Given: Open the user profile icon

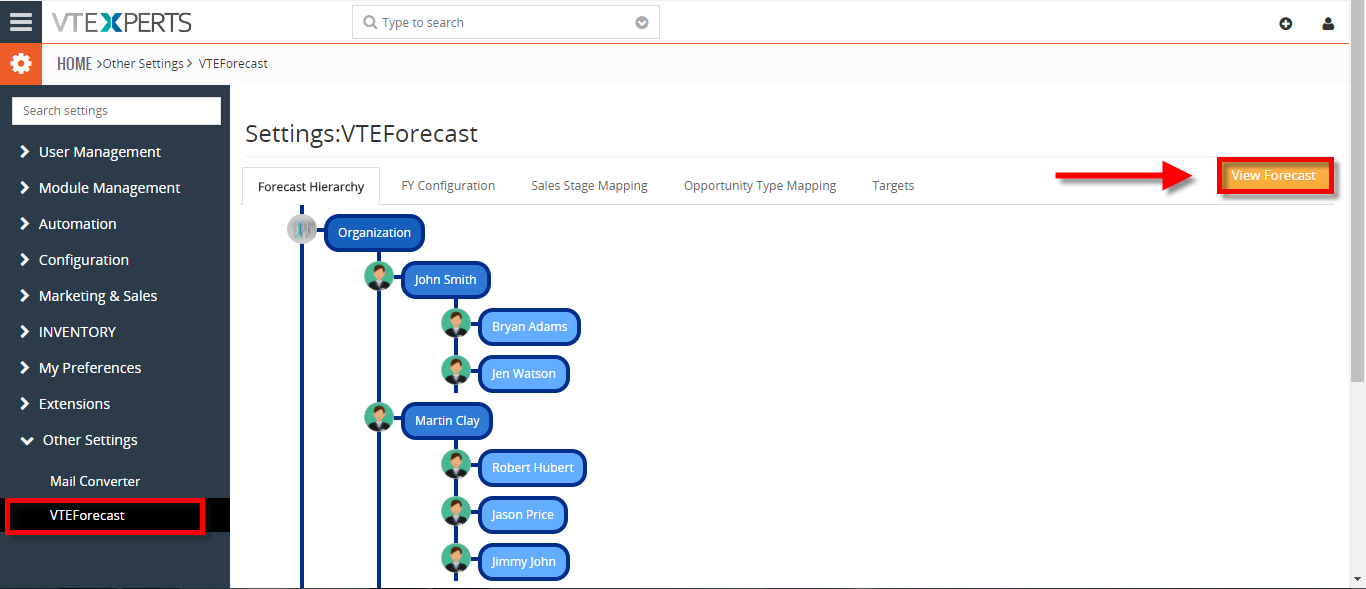Looking at the screenshot, I should point(1328,23).
